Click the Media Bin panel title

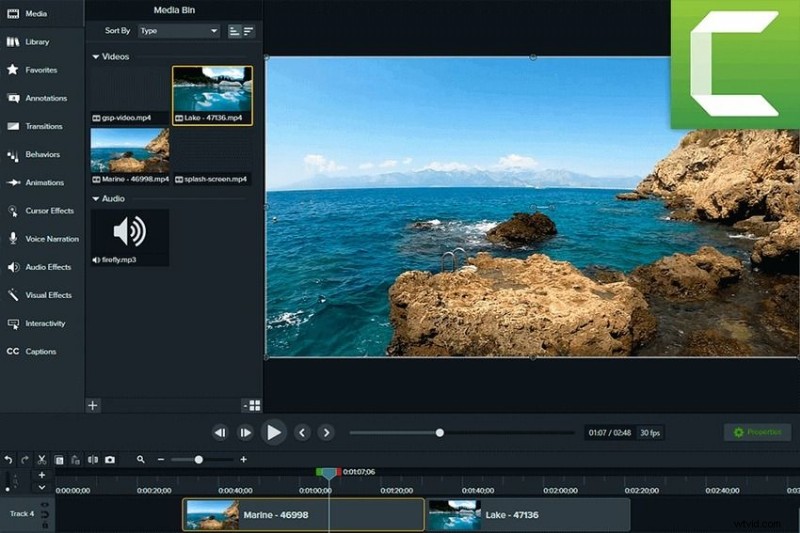click(x=174, y=10)
